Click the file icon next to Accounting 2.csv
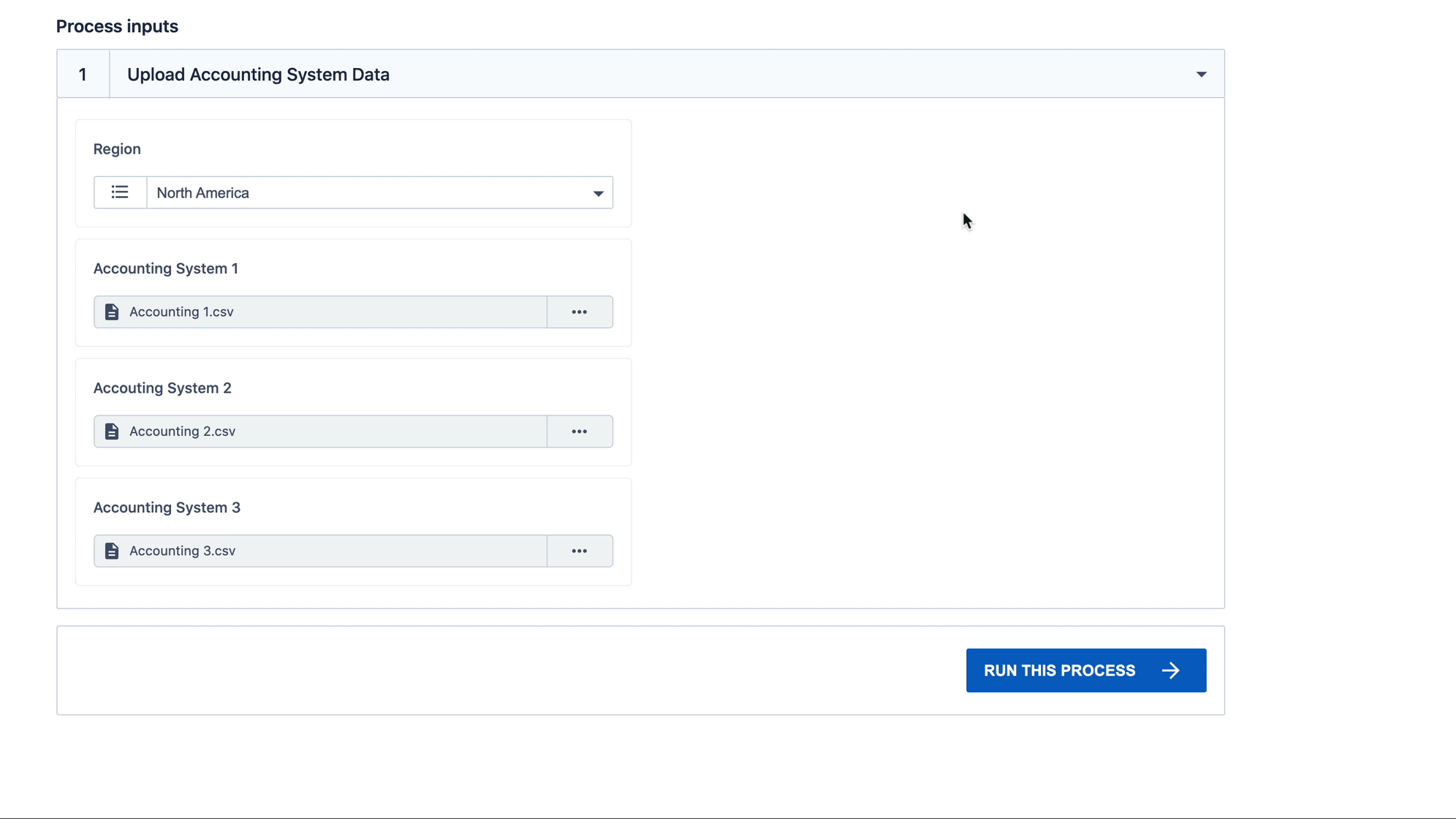The image size is (1456, 819). click(112, 431)
